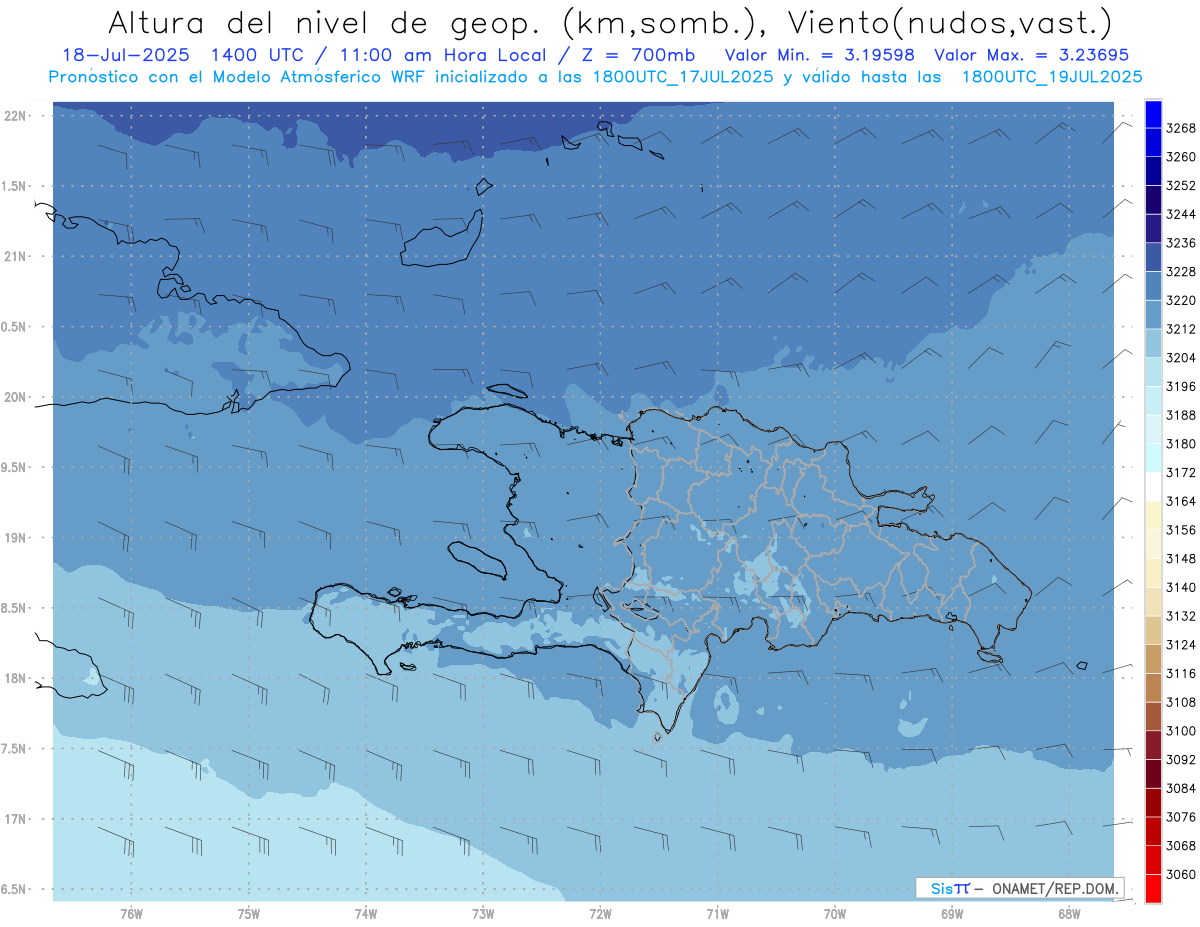The width and height of the screenshot is (1200, 927).
Task: Click the color bar label 3268
Action: pos(1180,128)
